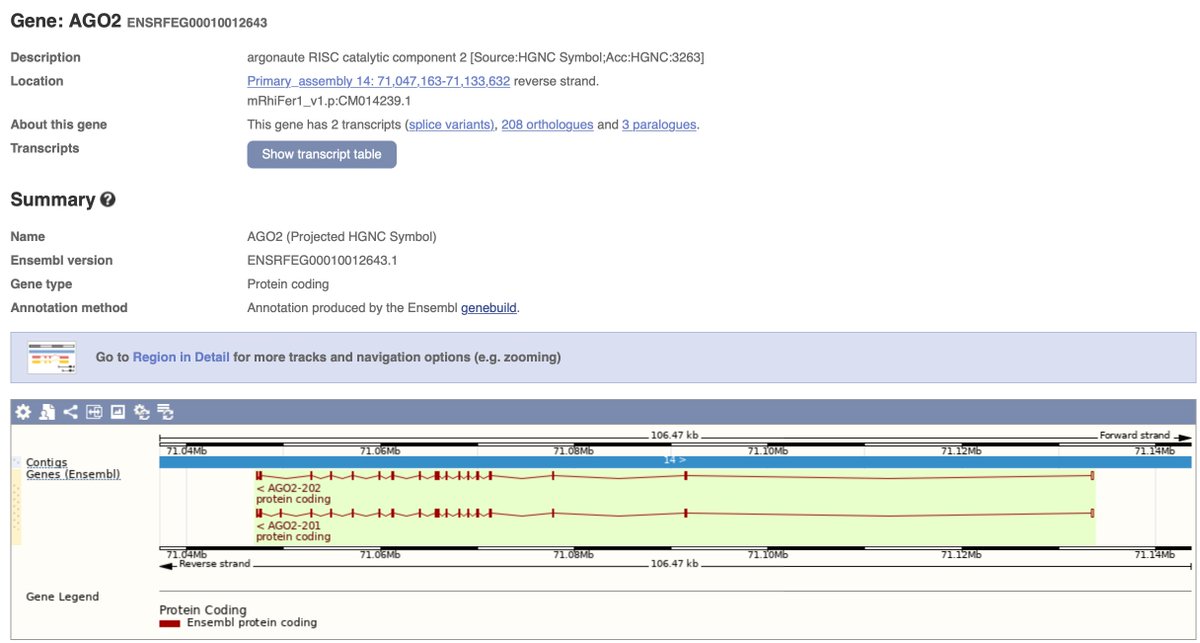Click the AGO2 (Projected HGNC Symbol) name value

tap(342, 237)
